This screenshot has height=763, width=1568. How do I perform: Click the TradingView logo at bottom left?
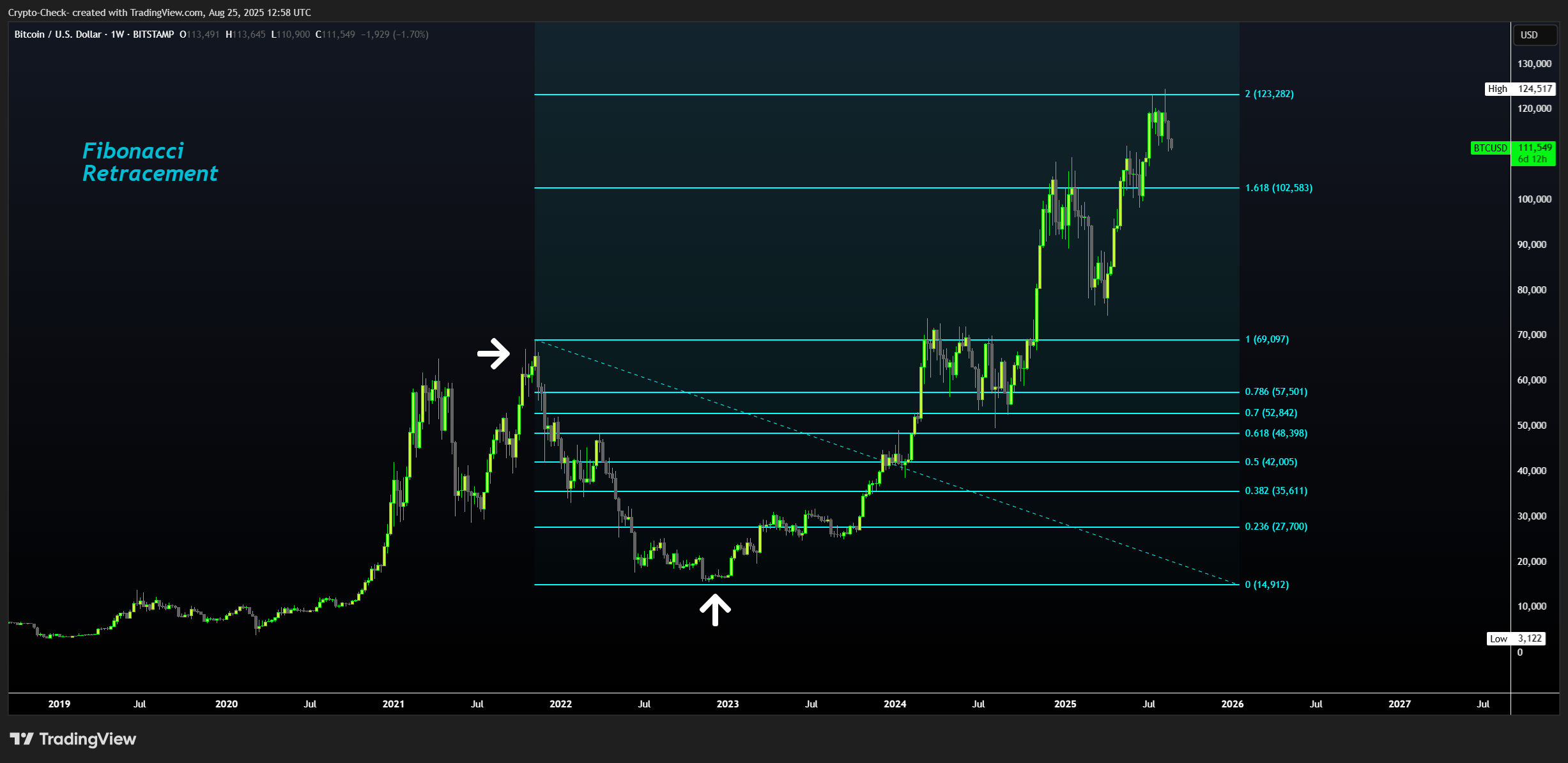(73, 739)
